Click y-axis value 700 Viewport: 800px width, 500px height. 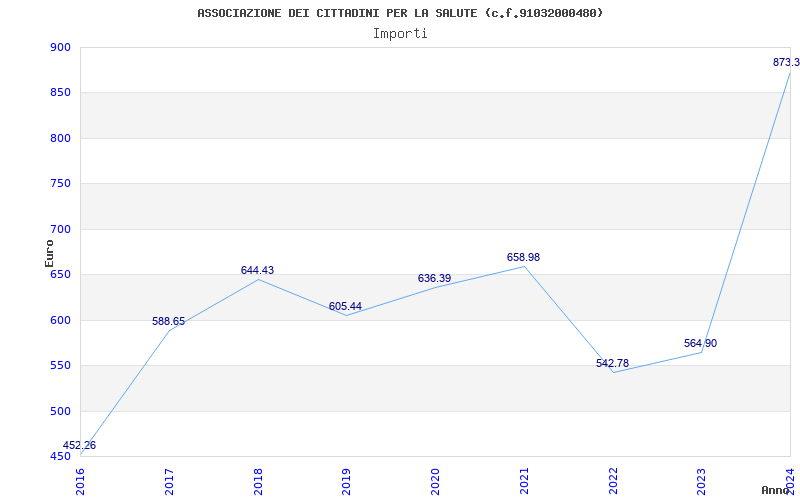point(60,229)
